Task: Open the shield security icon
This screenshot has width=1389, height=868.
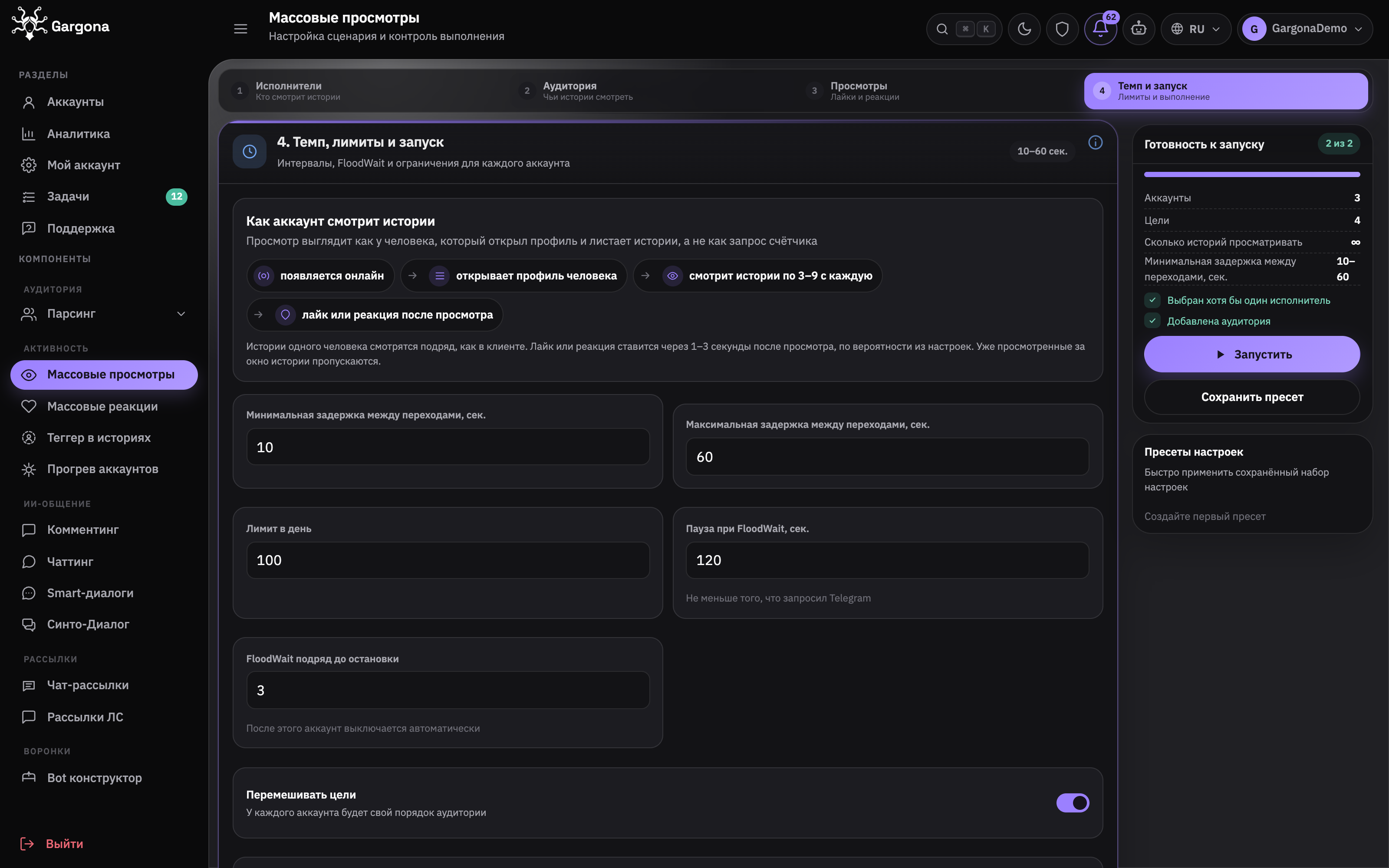Action: (1063, 29)
